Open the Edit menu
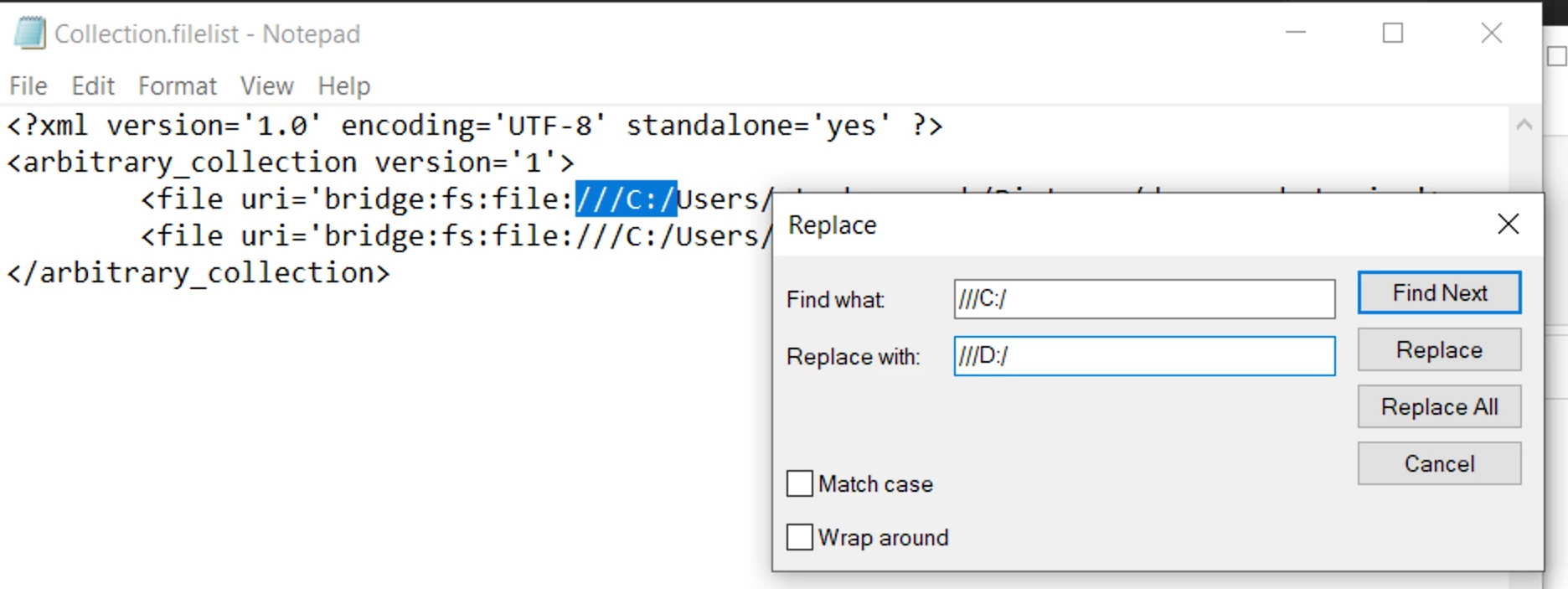The image size is (1568, 589). pos(92,85)
